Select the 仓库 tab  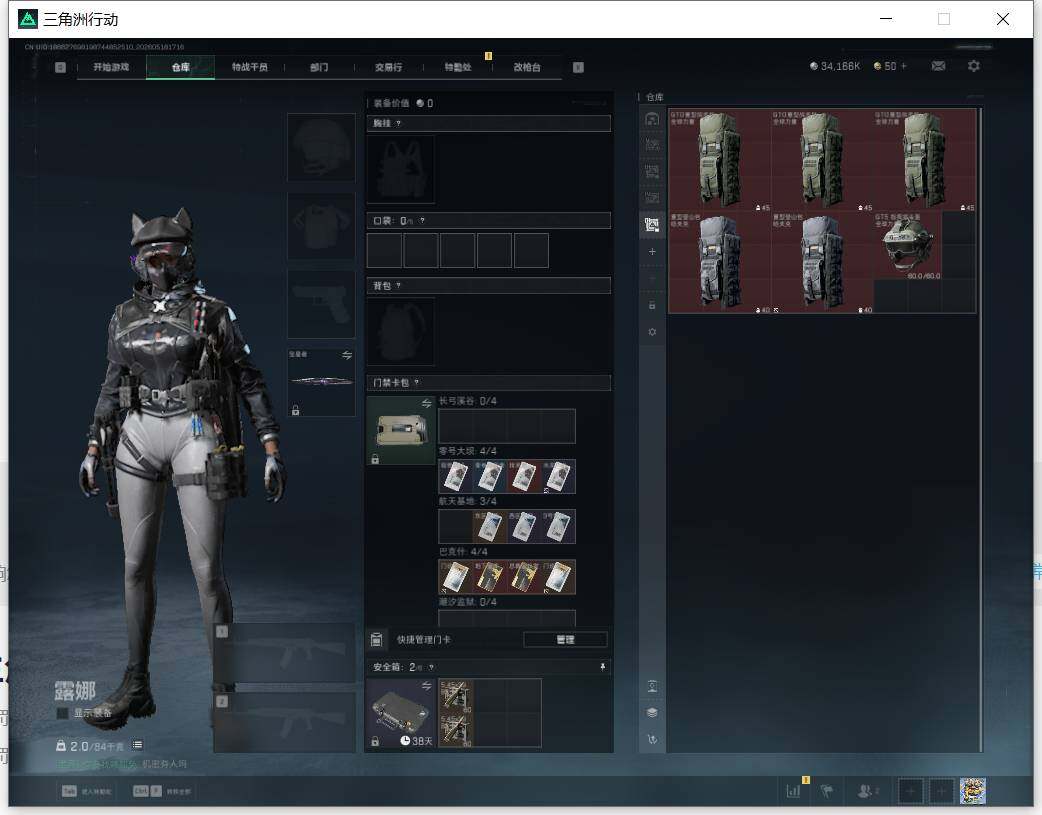pyautogui.click(x=180, y=67)
